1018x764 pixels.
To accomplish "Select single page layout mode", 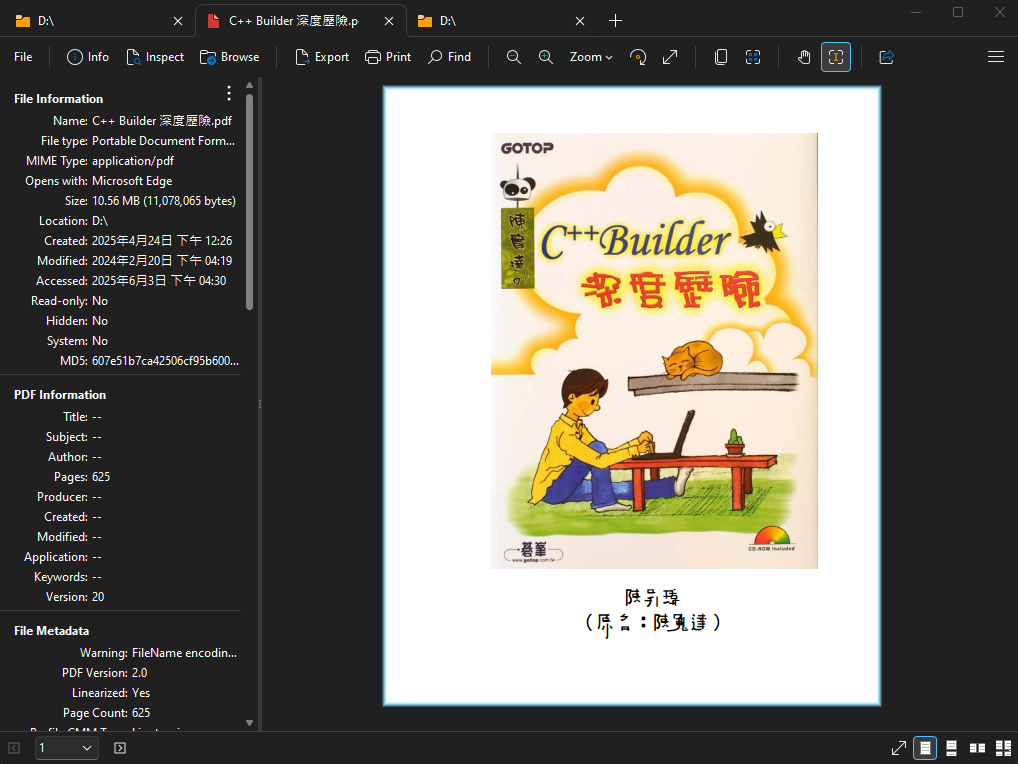I will (925, 748).
